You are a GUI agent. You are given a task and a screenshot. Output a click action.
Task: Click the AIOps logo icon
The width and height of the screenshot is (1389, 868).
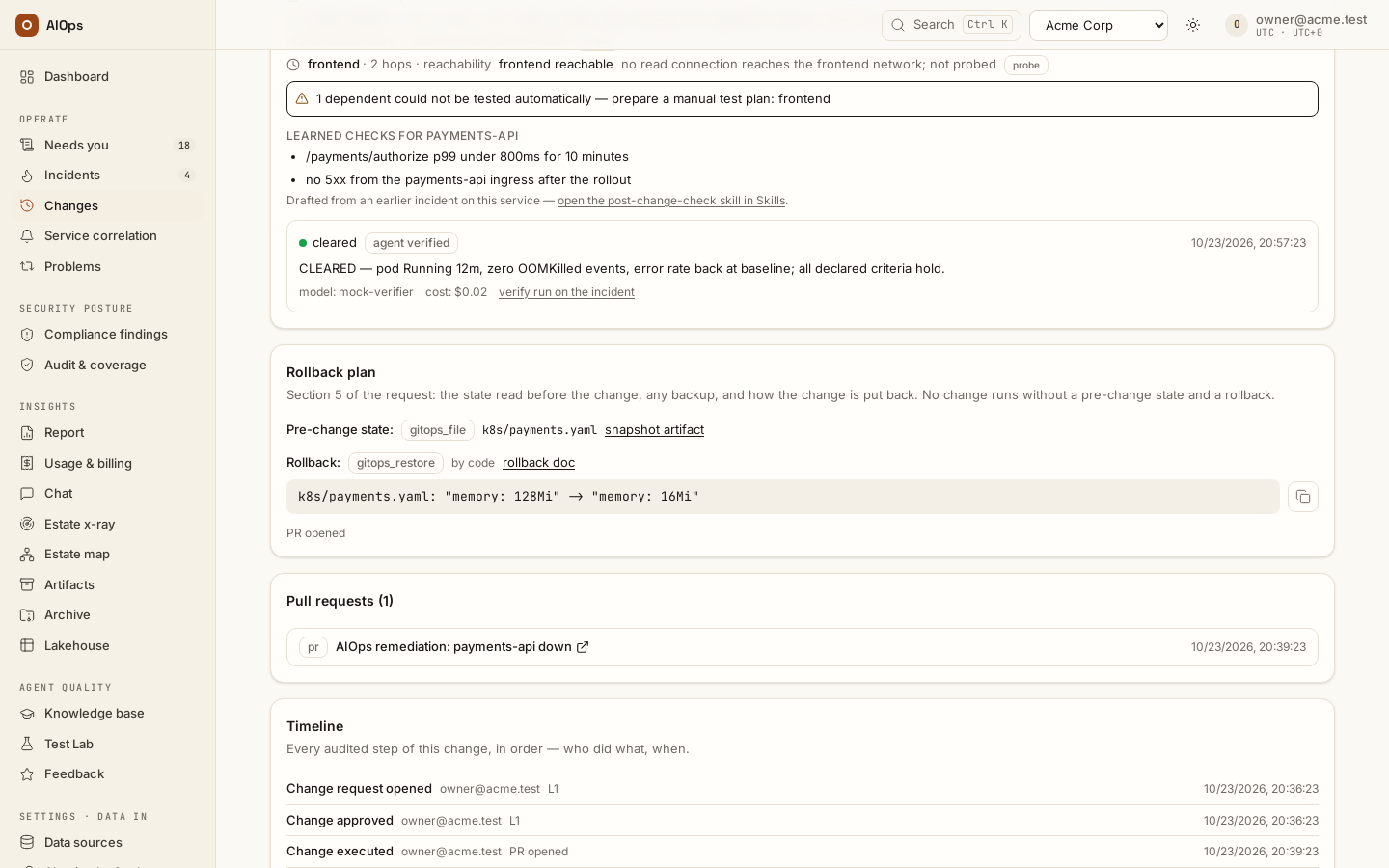tap(27, 25)
